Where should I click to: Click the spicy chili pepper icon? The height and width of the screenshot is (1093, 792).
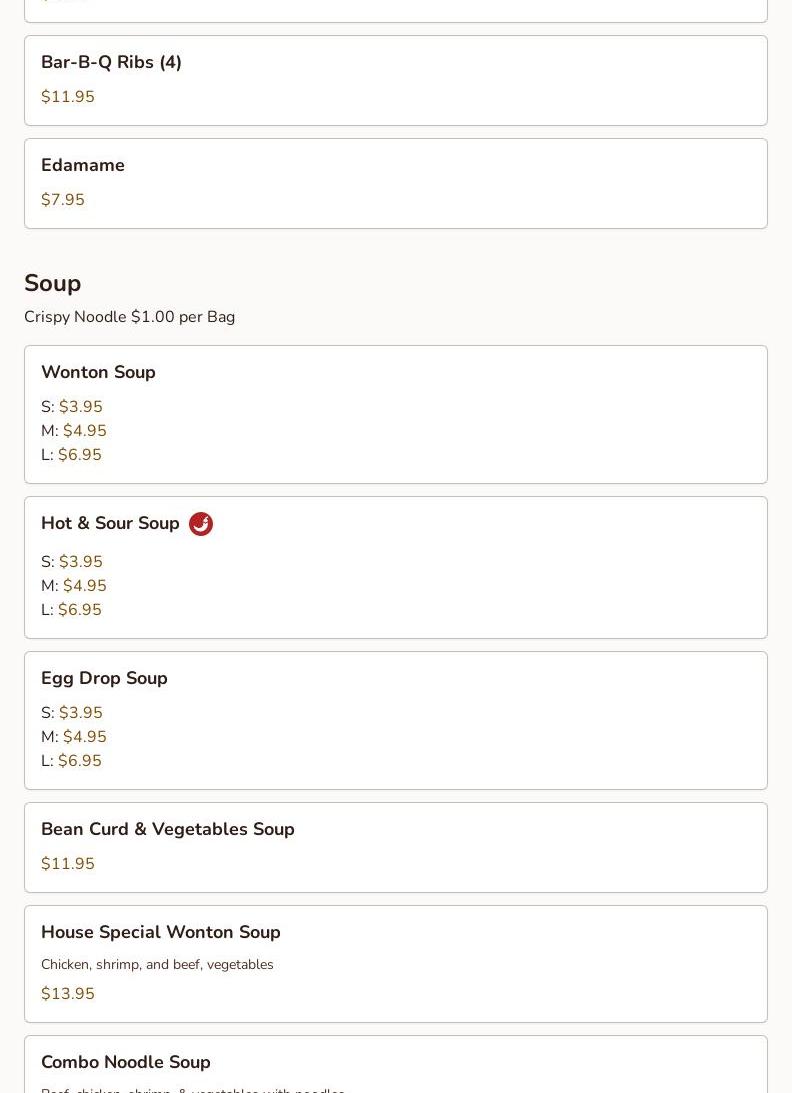[x=201, y=524]
